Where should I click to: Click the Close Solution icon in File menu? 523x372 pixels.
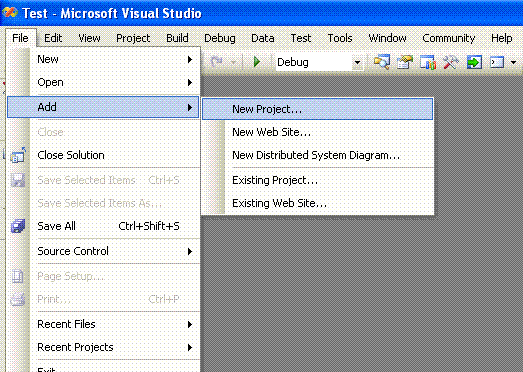18,155
